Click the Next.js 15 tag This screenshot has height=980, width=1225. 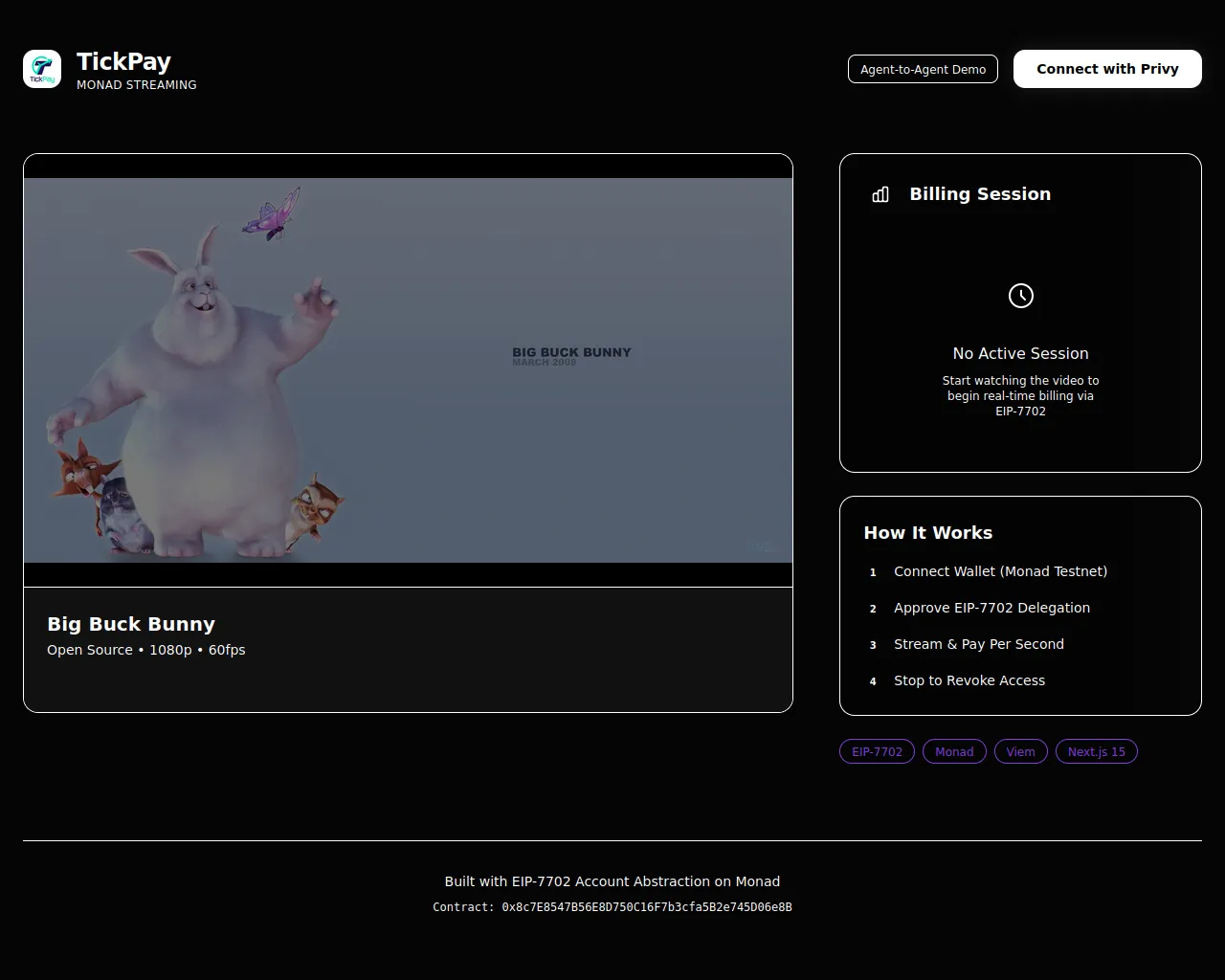(x=1097, y=751)
